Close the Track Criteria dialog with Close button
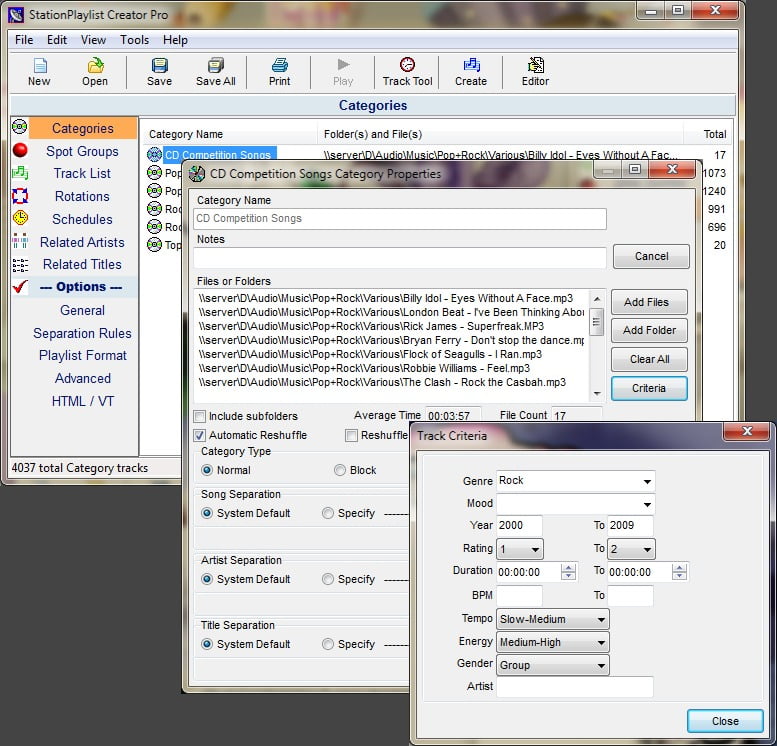777x746 pixels. pyautogui.click(x=725, y=721)
